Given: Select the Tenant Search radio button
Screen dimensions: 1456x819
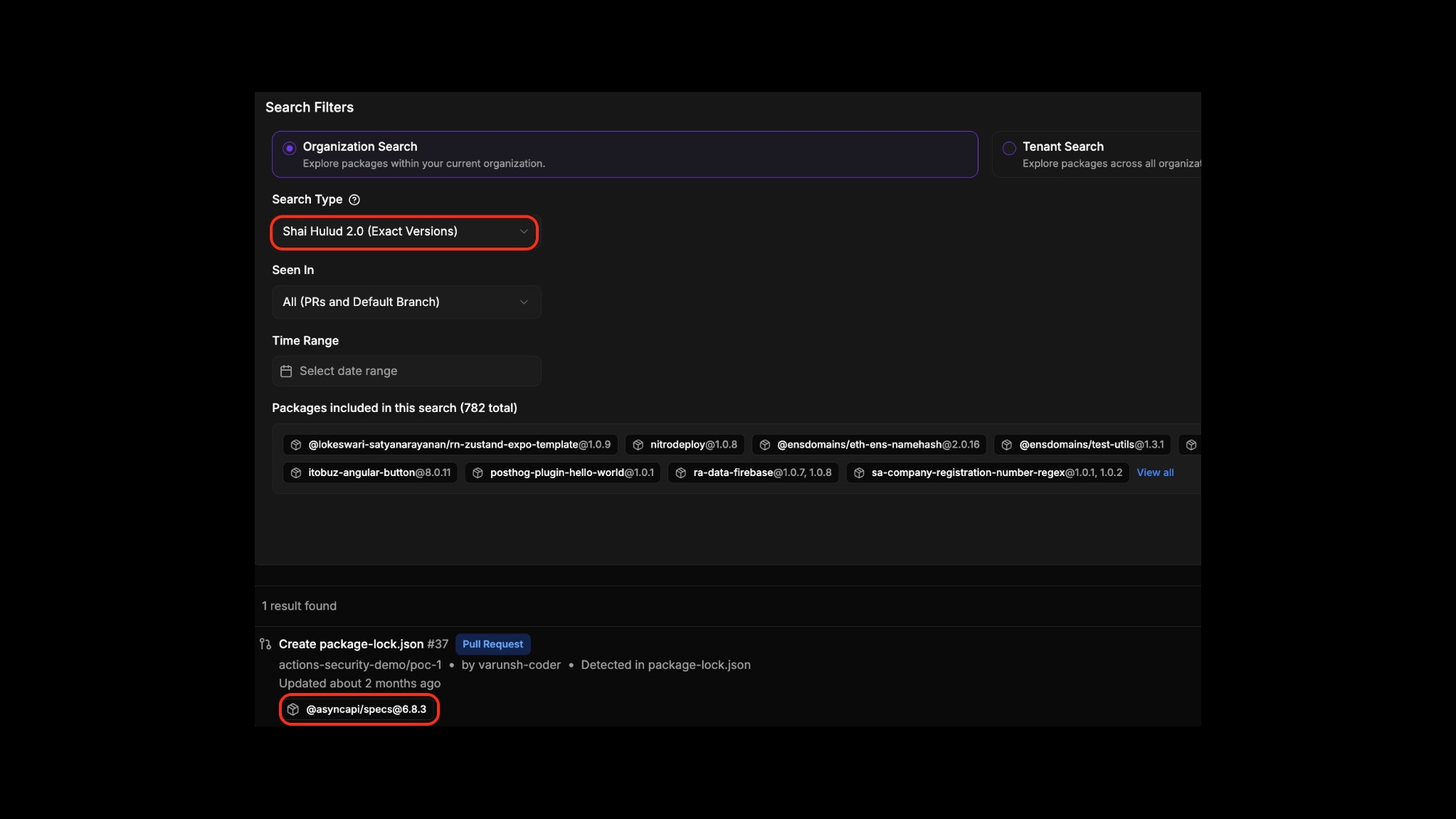Looking at the screenshot, I should coord(1009,148).
